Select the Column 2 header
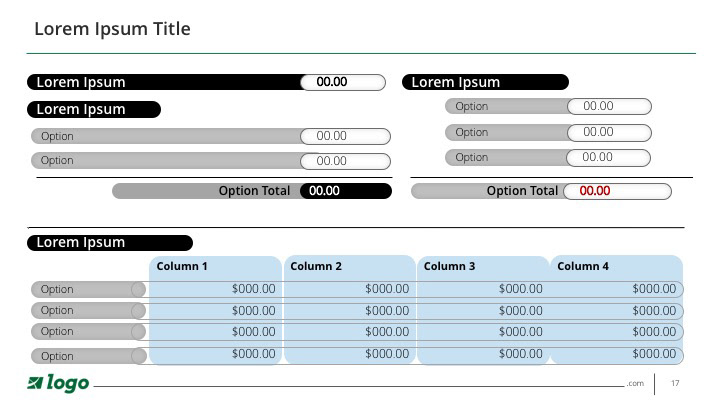The height and width of the screenshot is (405, 720). tap(316, 266)
